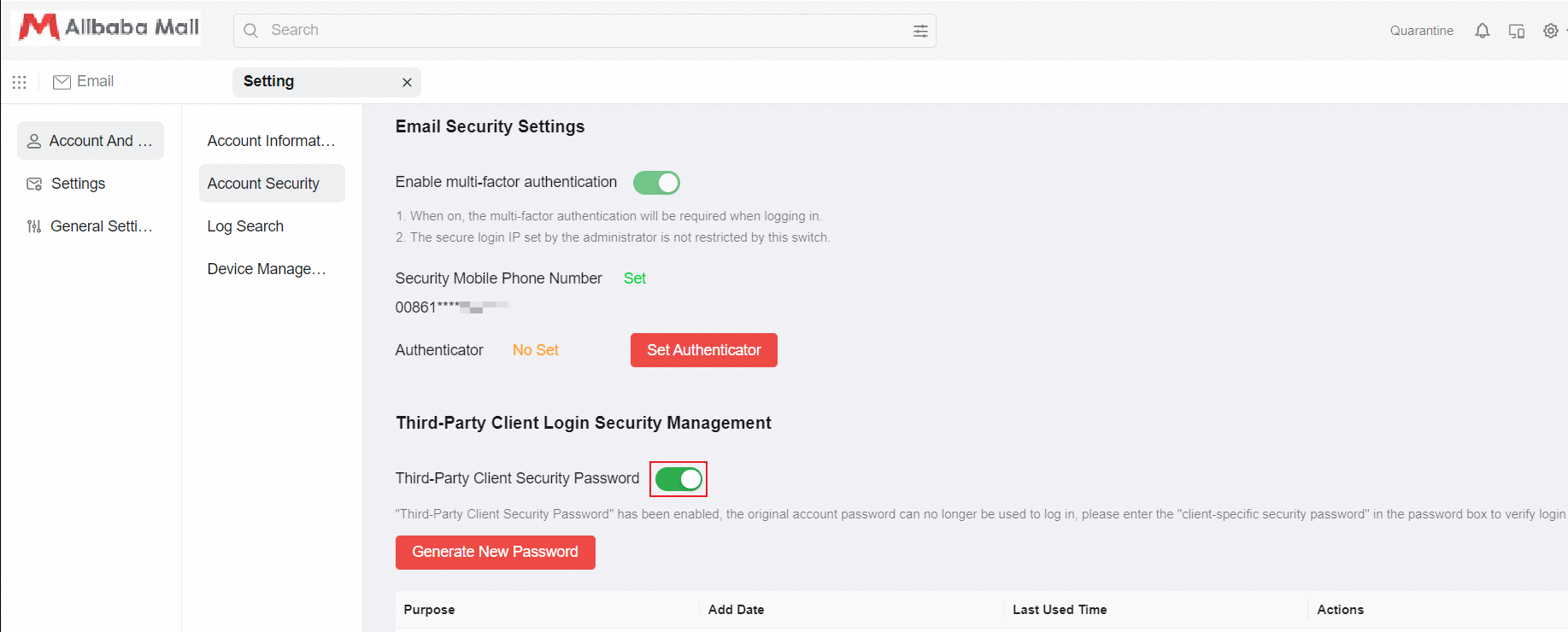This screenshot has width=1568, height=632.
Task: Open the search filter options icon
Action: pyautogui.click(x=920, y=31)
